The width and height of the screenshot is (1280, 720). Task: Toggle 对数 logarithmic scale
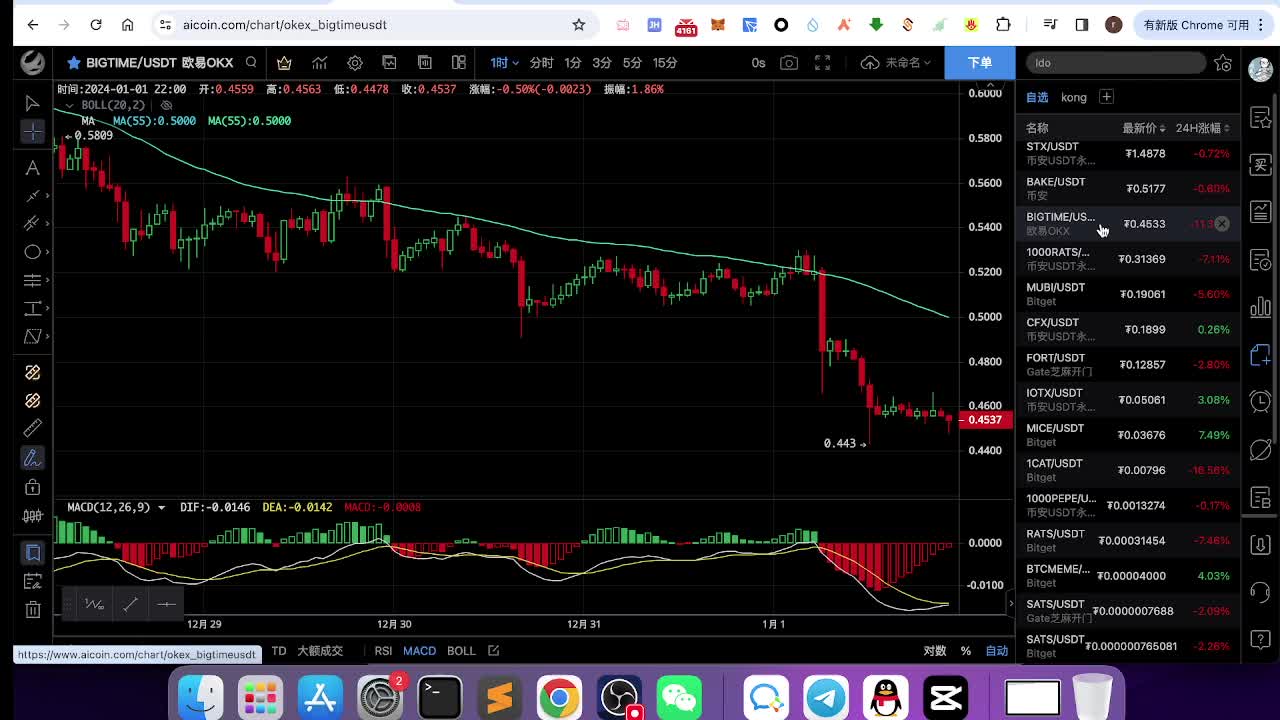tap(935, 651)
